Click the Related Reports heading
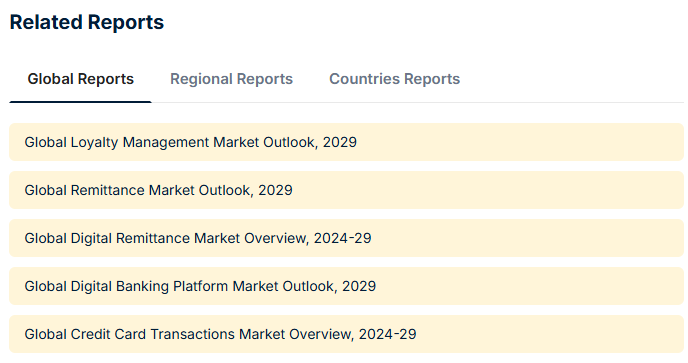Viewport: 688px width, 363px height. coord(87,22)
